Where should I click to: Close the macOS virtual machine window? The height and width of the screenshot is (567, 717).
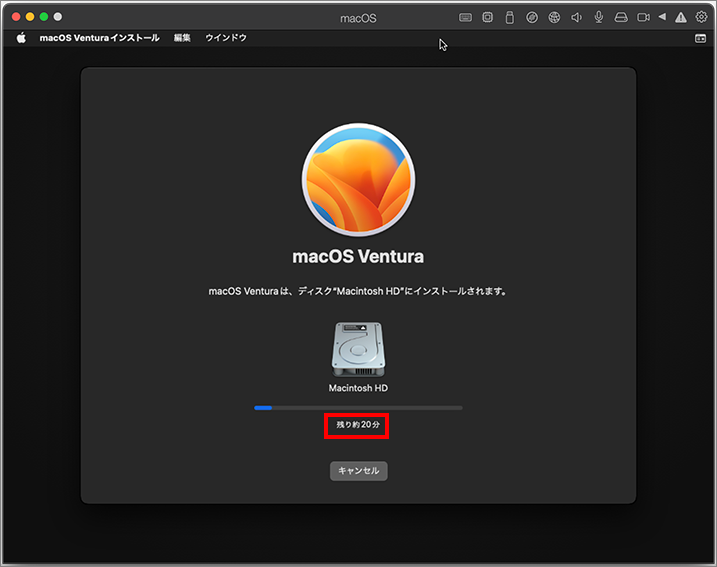16,17
